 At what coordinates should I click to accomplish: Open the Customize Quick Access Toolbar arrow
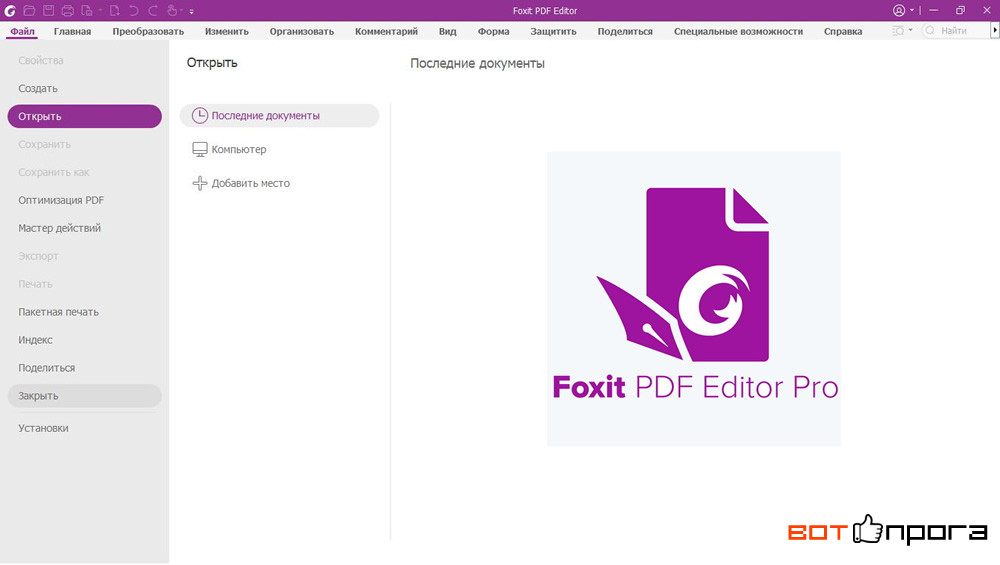coord(191,11)
